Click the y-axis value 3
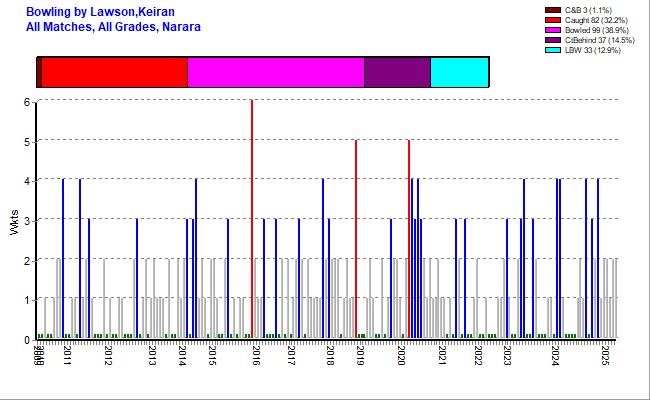Image resolution: width=650 pixels, height=400 pixels. (27, 221)
